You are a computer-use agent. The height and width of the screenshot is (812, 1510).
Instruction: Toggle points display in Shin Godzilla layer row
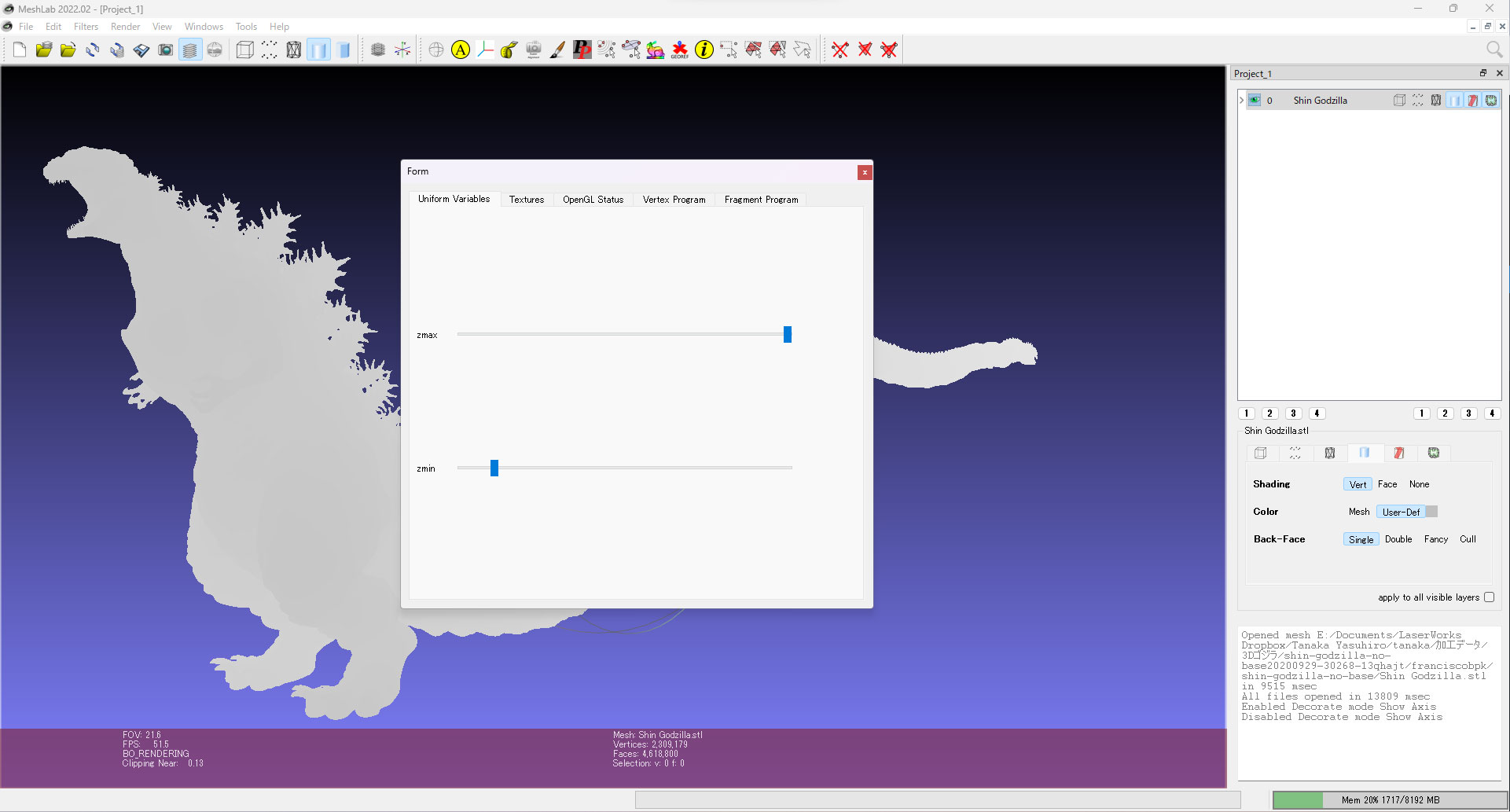pos(1417,100)
